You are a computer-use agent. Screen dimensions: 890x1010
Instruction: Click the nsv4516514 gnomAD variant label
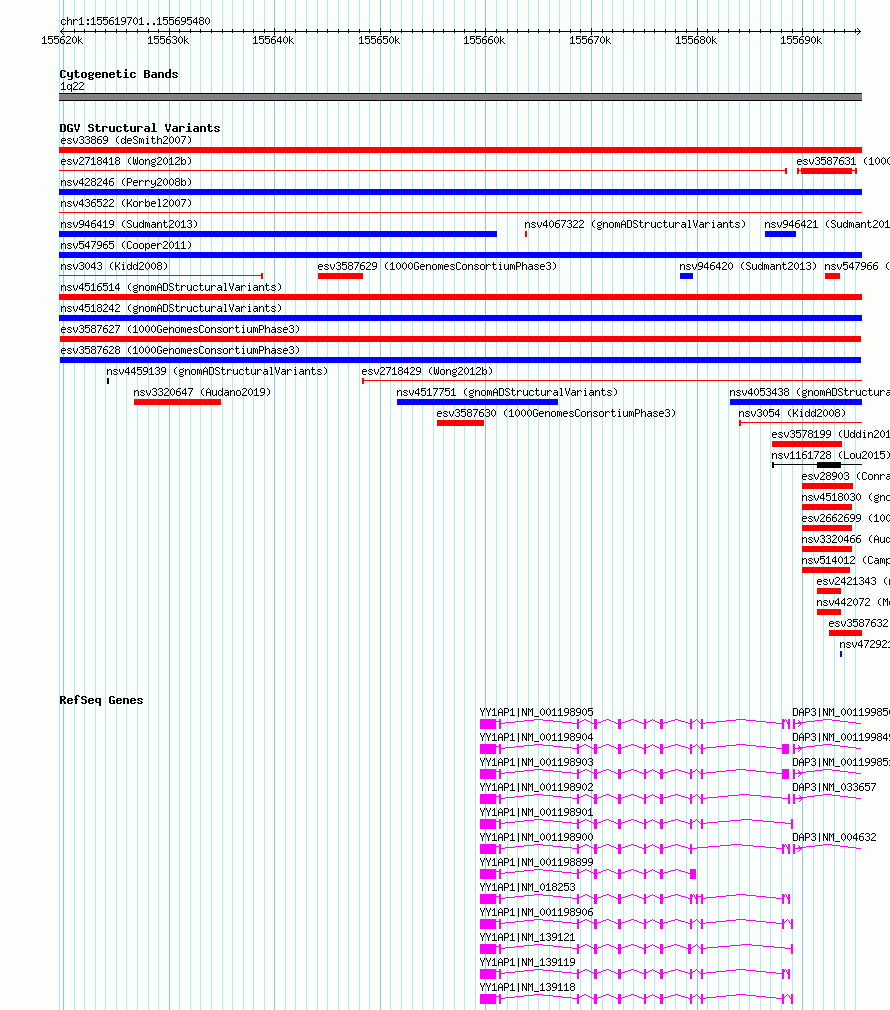pyautogui.click(x=171, y=287)
